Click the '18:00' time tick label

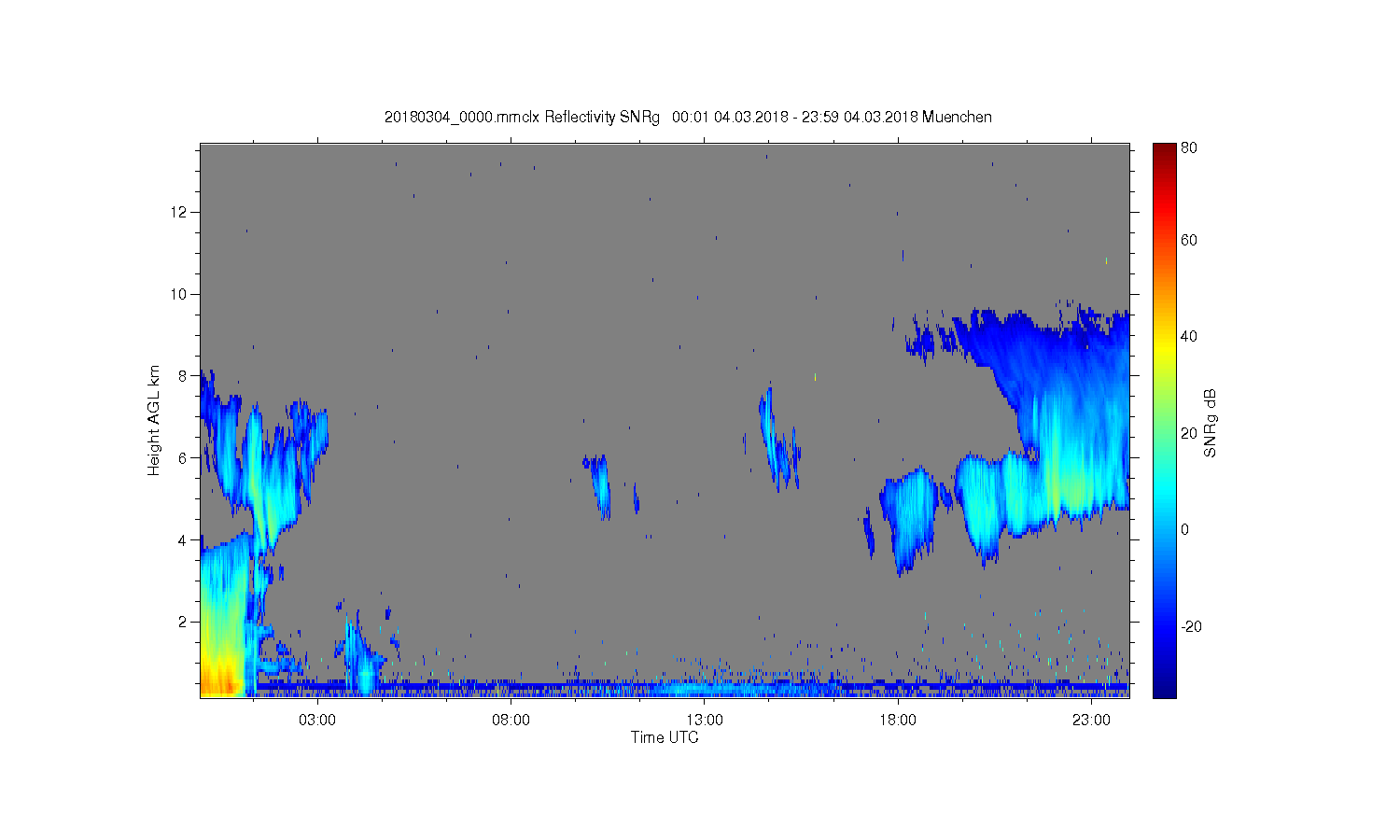898,720
